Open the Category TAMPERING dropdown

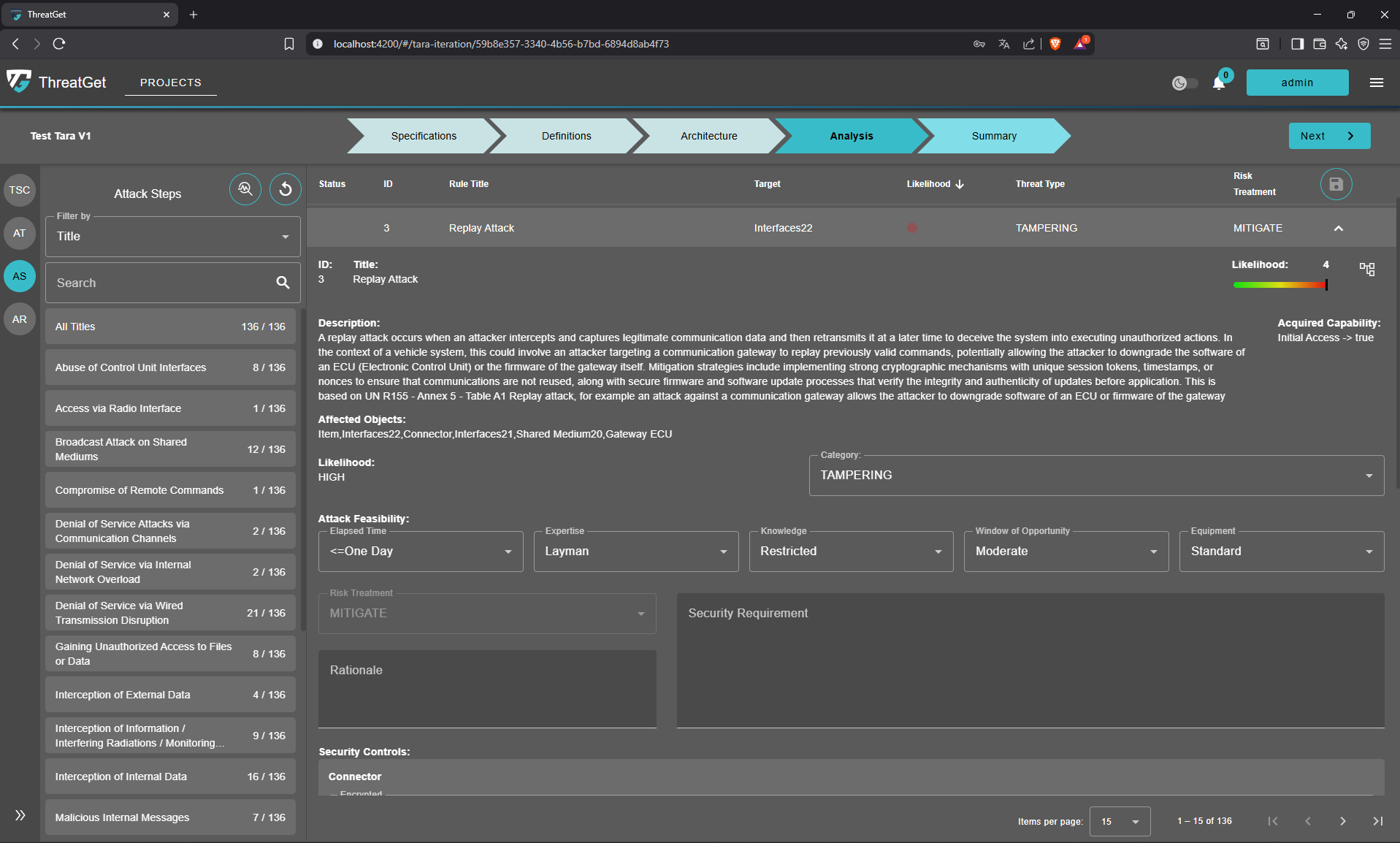pos(1095,476)
